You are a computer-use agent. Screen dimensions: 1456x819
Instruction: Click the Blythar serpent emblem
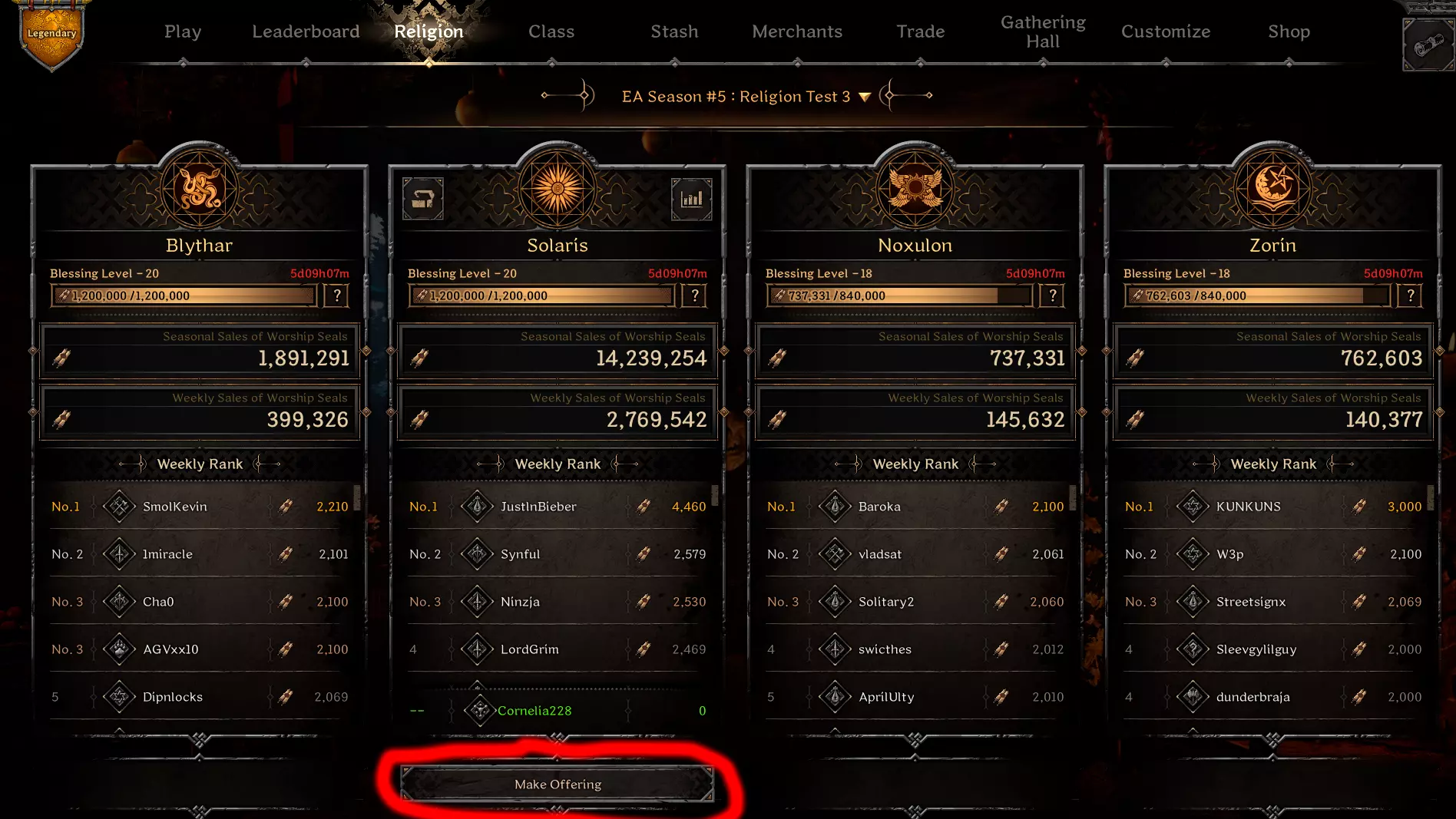(200, 189)
